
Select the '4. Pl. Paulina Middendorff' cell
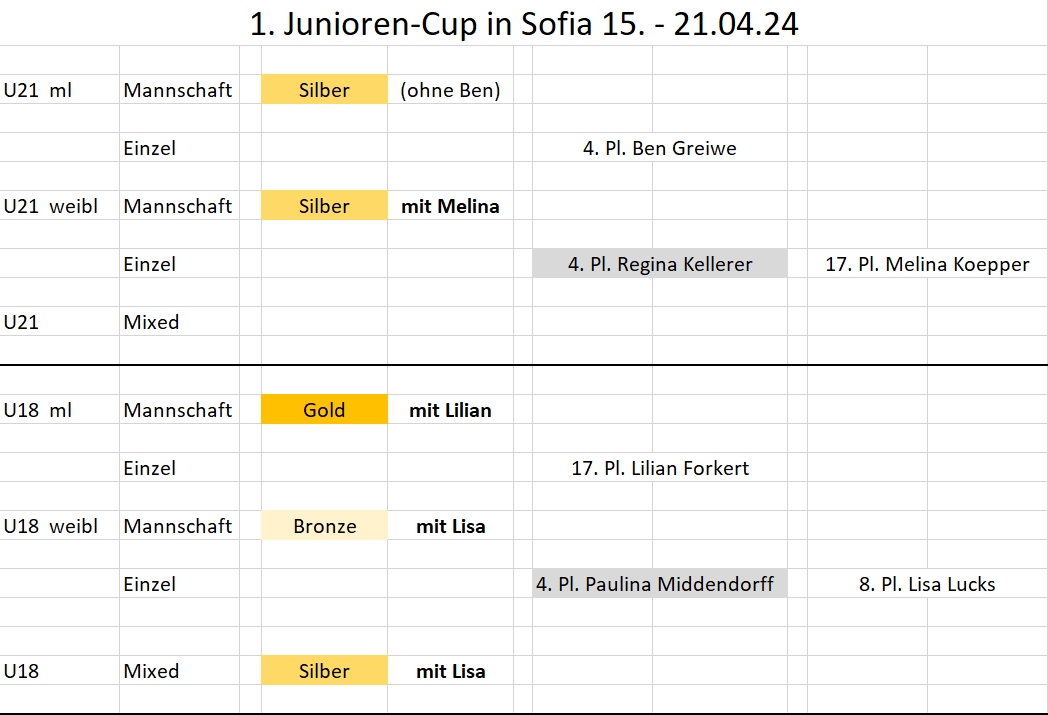click(659, 584)
